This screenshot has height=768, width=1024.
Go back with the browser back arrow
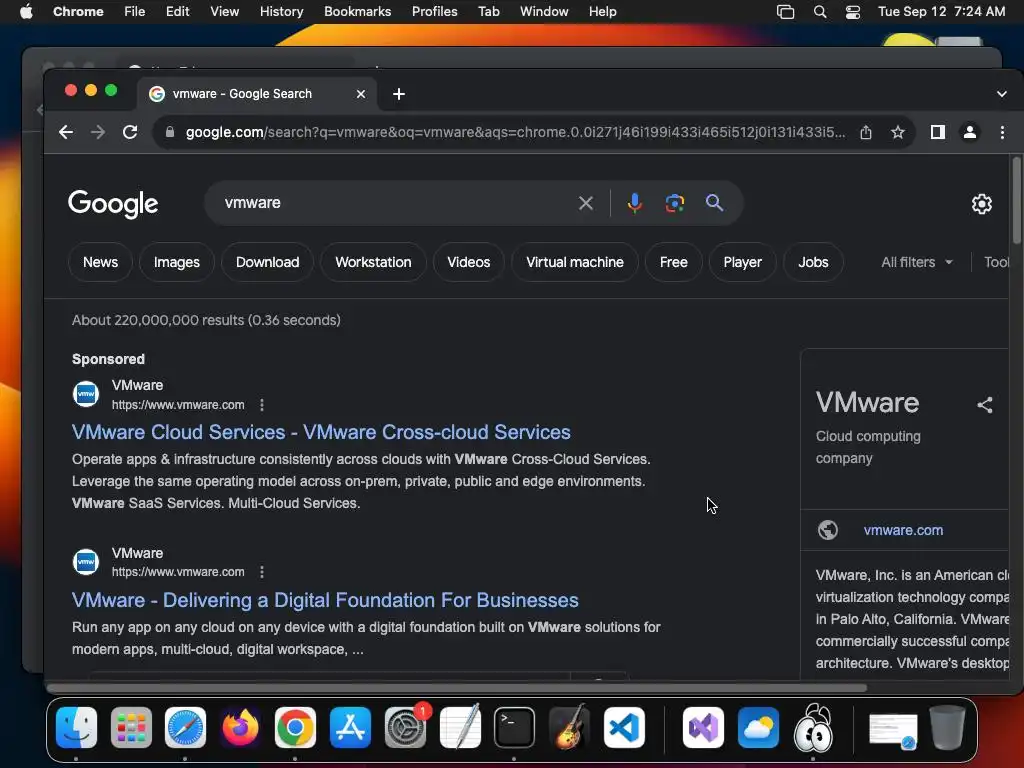click(66, 132)
